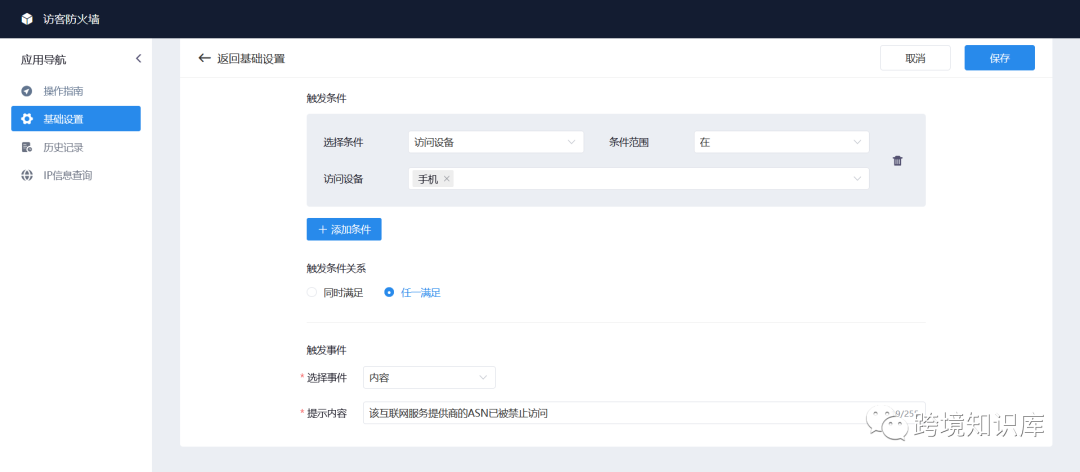The height and width of the screenshot is (472, 1080).
Task: Open the 选择条件 dropdown showing 访问设备
Action: (x=495, y=142)
